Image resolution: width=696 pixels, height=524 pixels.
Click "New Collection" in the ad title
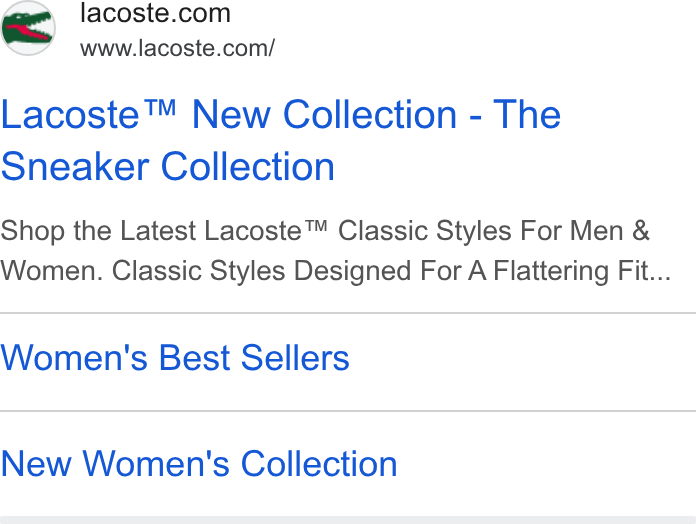point(324,115)
